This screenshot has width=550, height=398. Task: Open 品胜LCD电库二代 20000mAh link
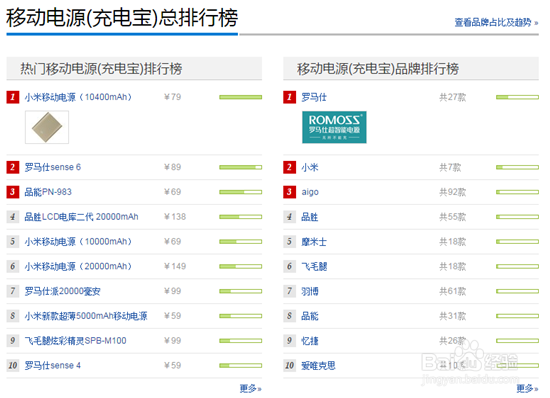[x=81, y=217]
